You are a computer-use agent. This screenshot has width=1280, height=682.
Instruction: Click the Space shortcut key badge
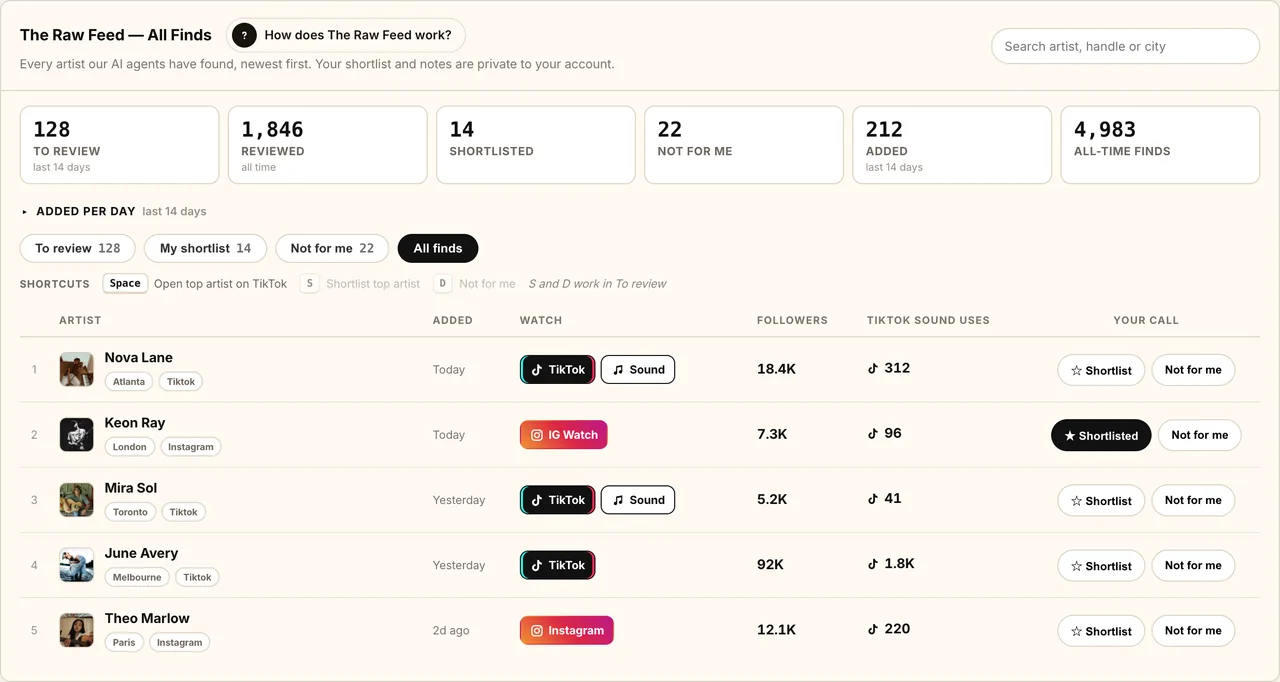[x=125, y=283]
